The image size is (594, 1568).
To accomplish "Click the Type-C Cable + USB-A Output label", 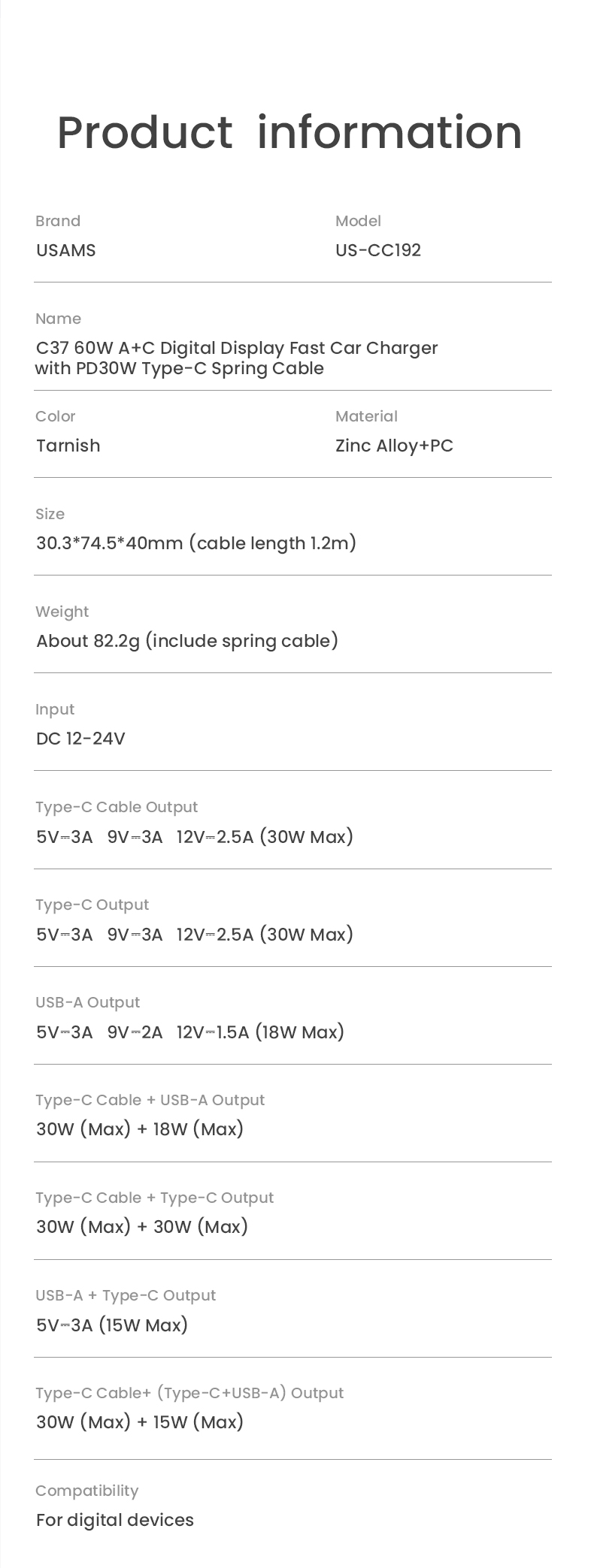I will (x=150, y=1100).
